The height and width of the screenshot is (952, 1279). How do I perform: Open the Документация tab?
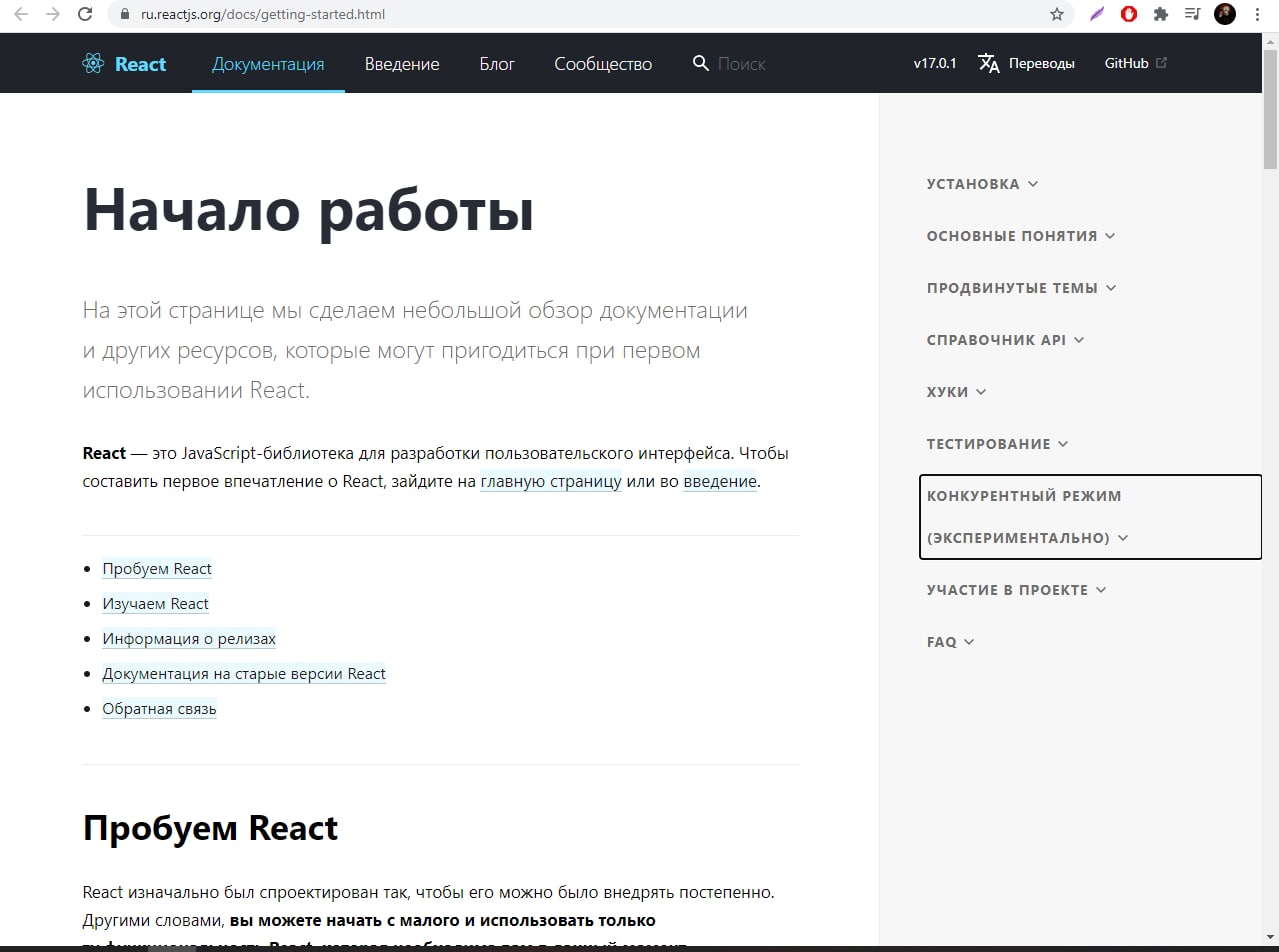268,63
